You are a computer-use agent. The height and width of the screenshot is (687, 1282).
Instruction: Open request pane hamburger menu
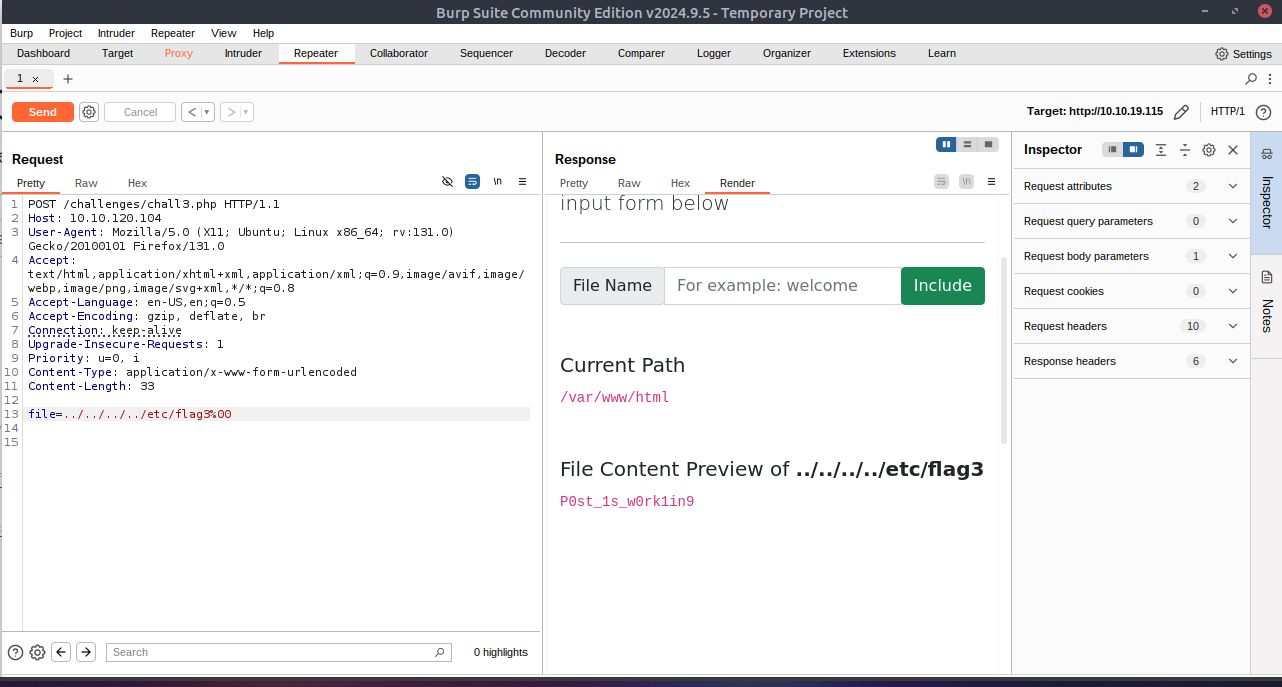click(x=522, y=182)
